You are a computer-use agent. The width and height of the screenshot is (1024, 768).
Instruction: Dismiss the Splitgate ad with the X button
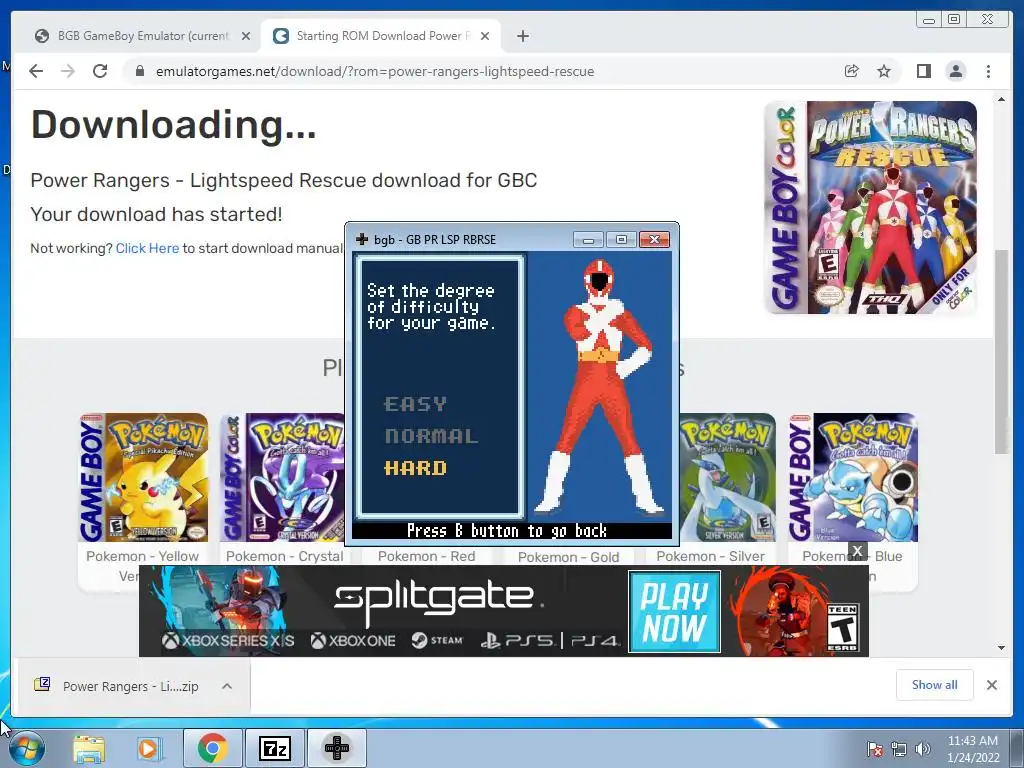(x=858, y=551)
